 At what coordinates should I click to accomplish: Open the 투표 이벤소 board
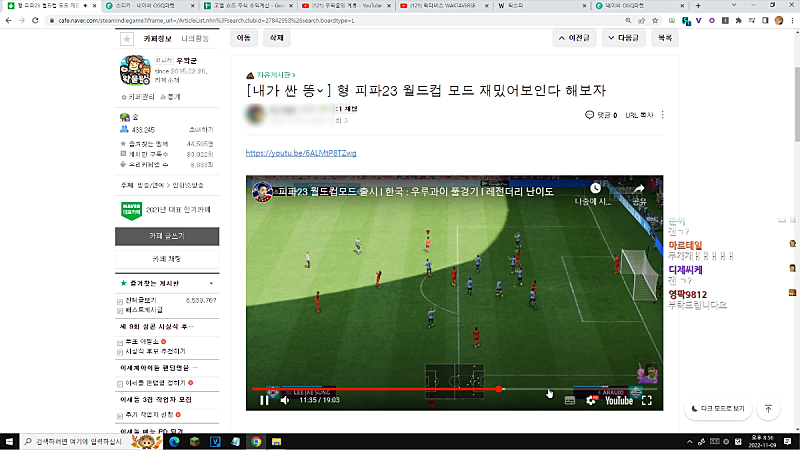click(x=142, y=341)
